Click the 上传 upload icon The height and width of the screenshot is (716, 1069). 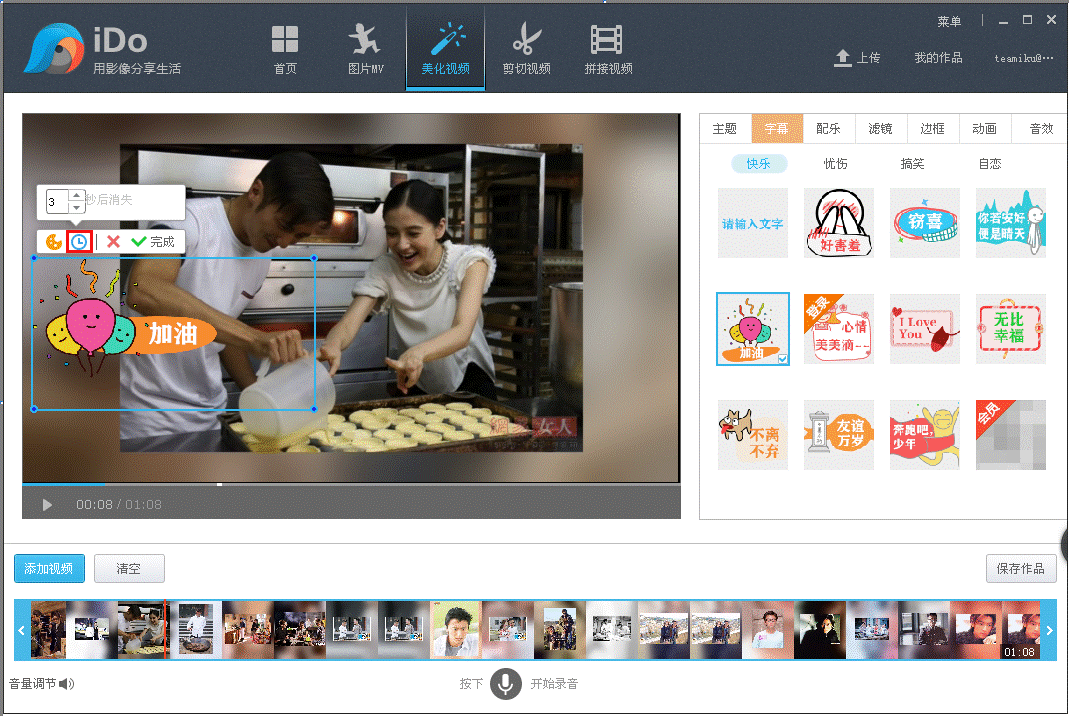point(843,58)
